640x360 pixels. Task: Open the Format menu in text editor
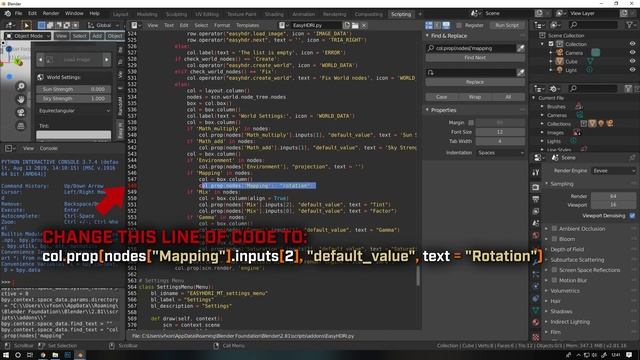tap(222, 25)
